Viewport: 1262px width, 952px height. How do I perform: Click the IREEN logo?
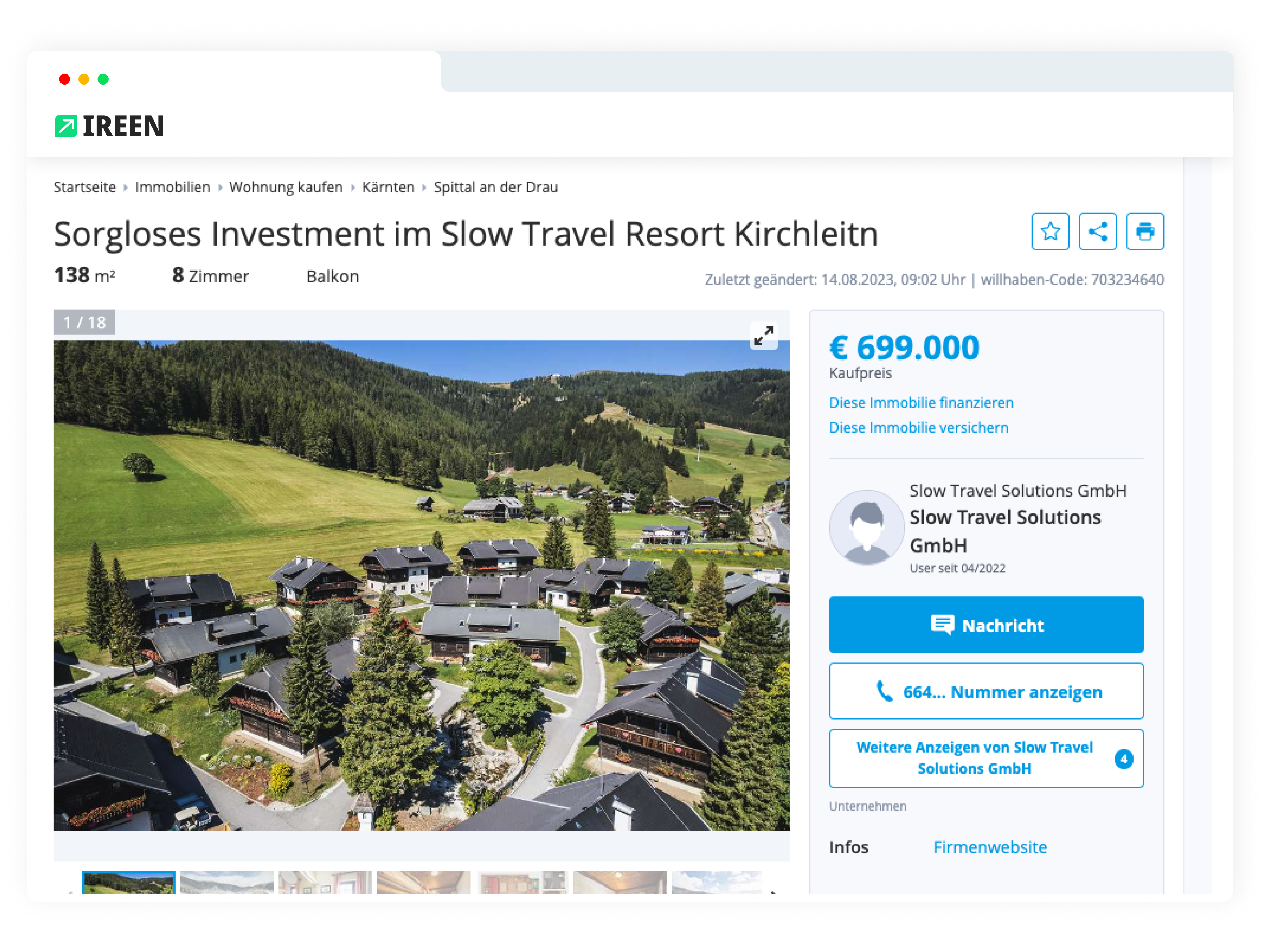109,126
